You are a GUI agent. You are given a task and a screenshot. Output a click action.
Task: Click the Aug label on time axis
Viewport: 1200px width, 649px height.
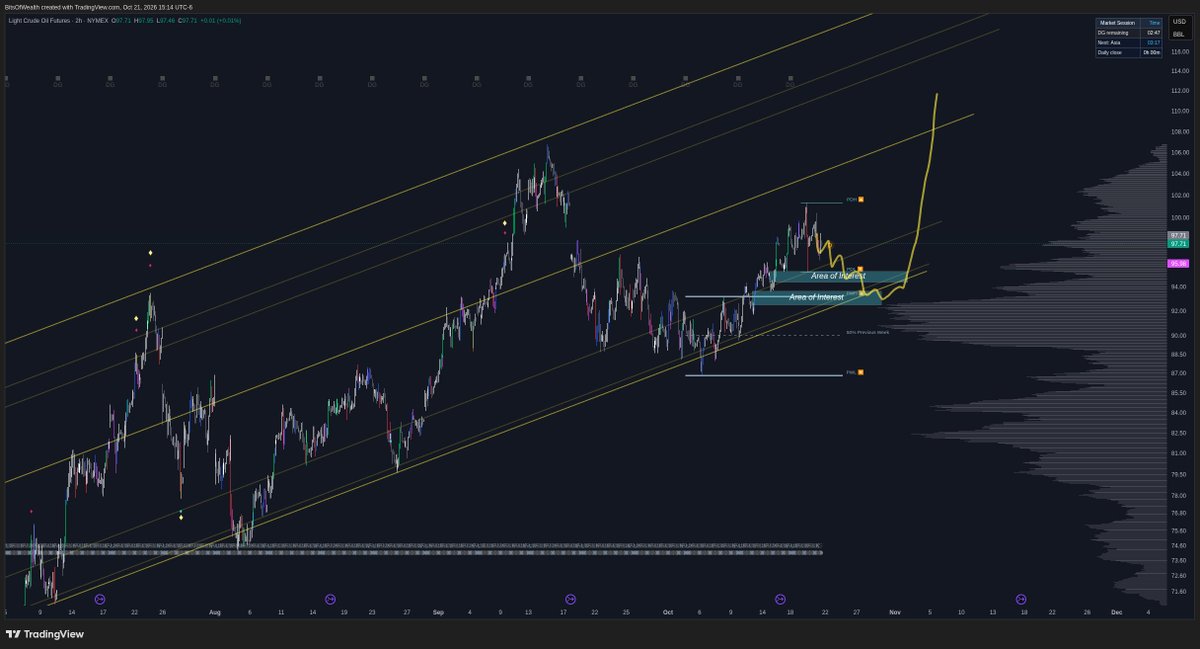[x=215, y=610]
